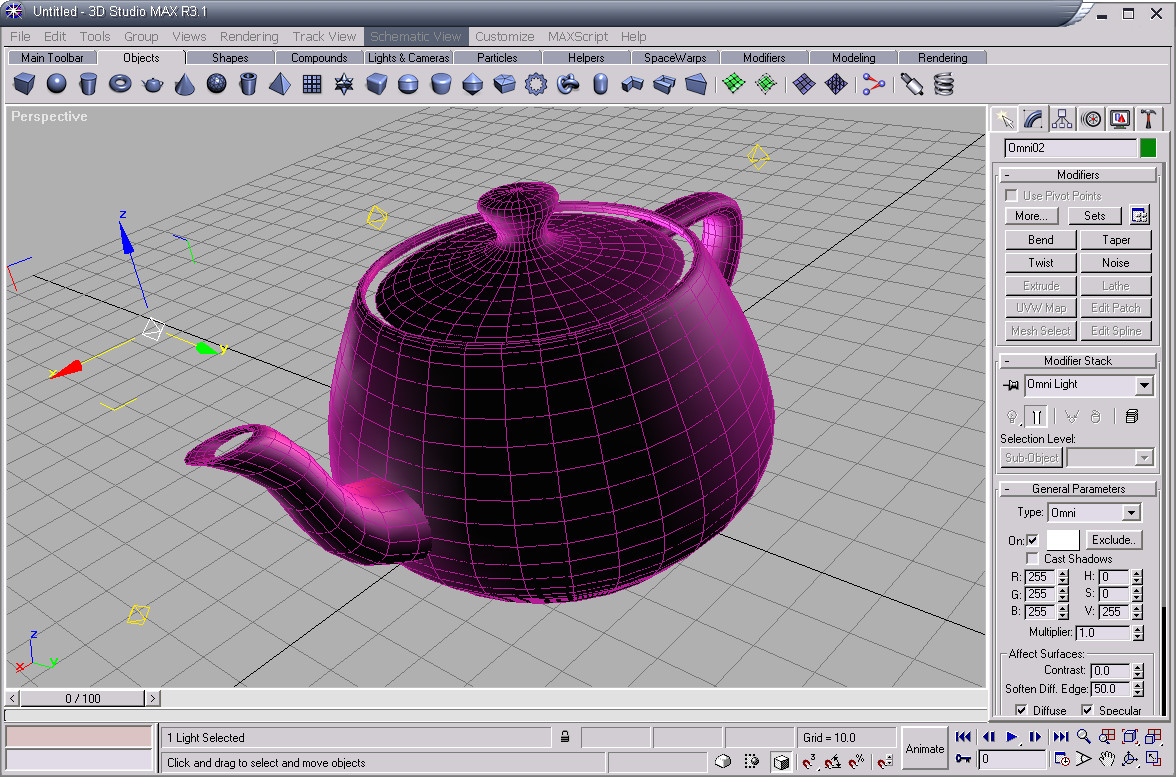Toggle the Diffuse checkbox

pos(1021,710)
